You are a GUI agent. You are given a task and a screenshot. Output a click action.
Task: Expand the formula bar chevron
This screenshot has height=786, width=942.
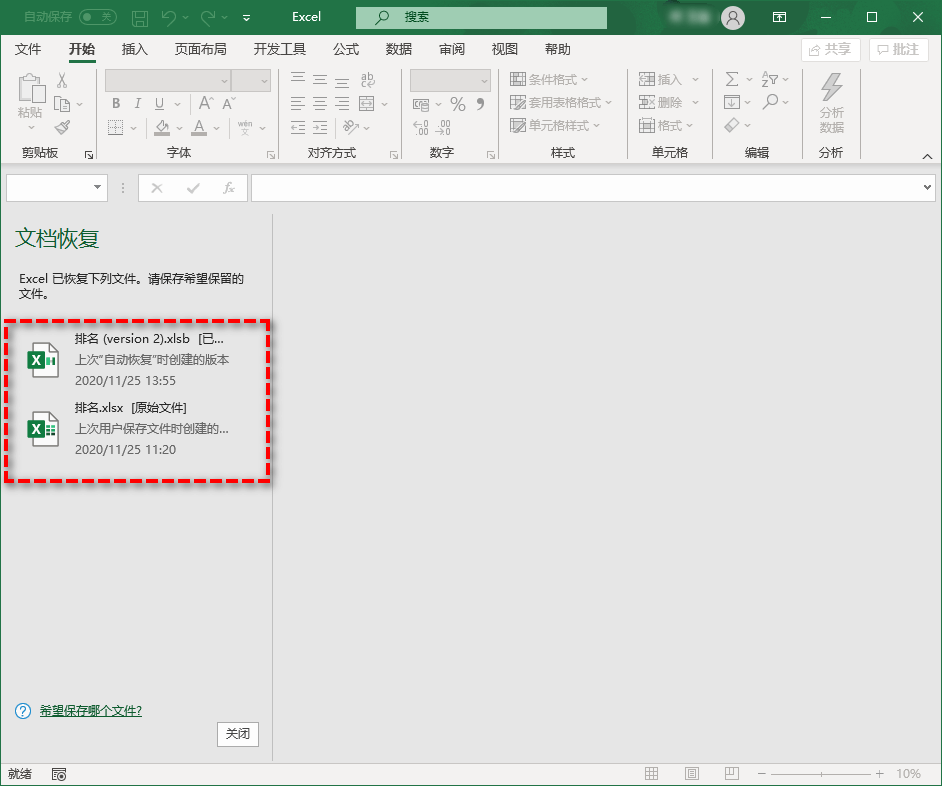click(926, 187)
